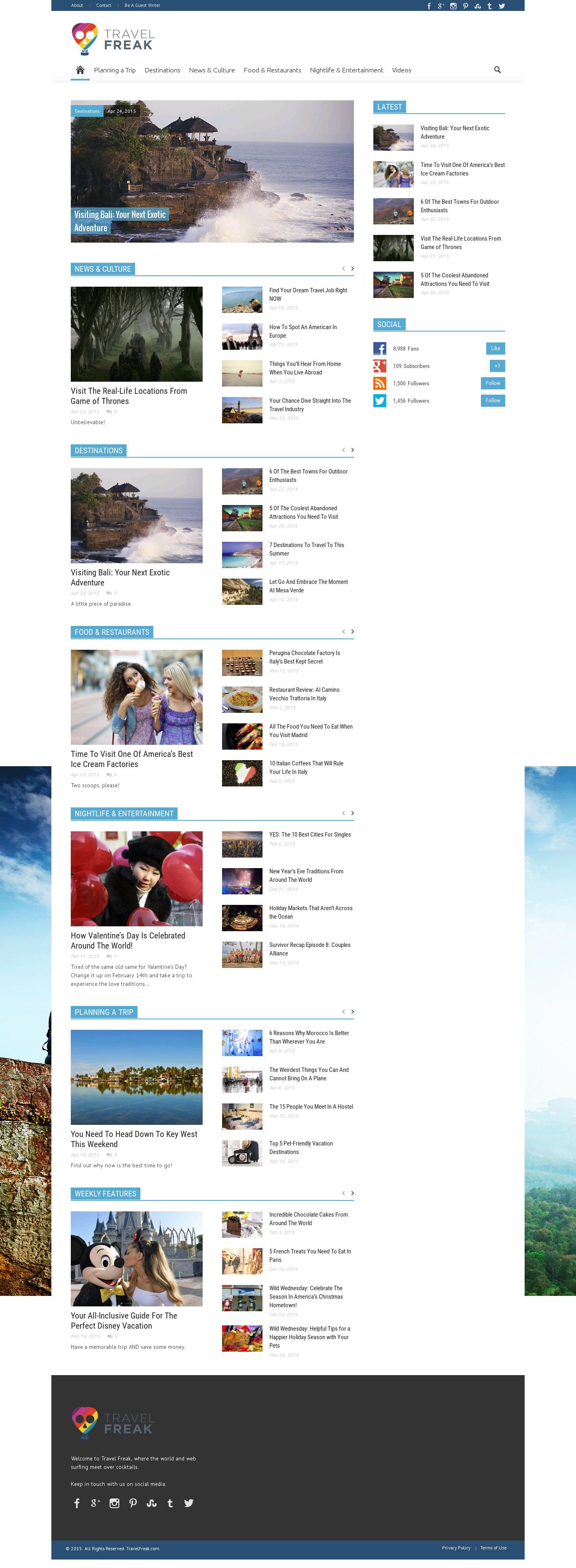This screenshot has height=1568, width=576.
Task: Open the footer Facebook icon
Action: pyautogui.click(x=77, y=1503)
